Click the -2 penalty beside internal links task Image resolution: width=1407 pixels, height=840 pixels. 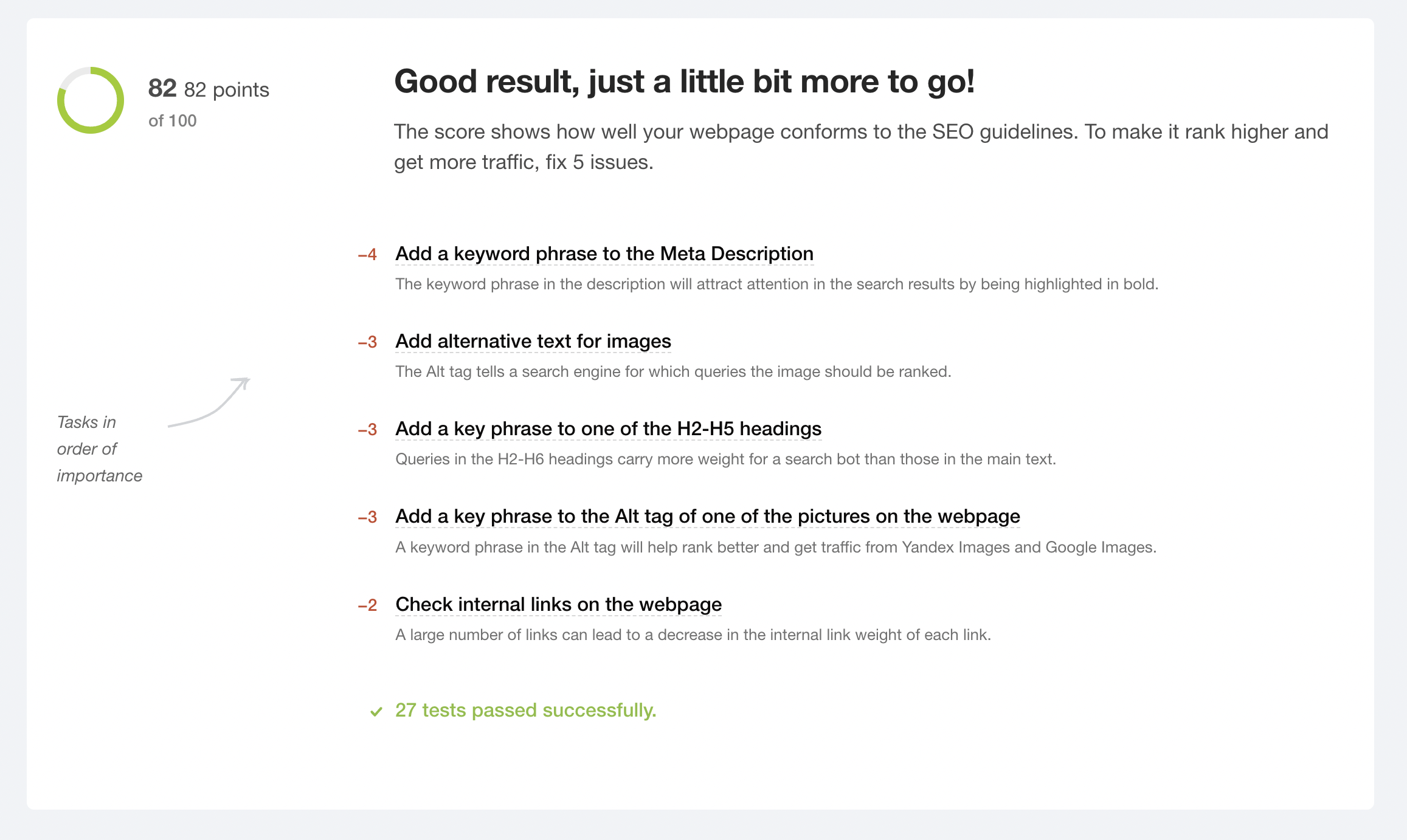click(x=367, y=605)
